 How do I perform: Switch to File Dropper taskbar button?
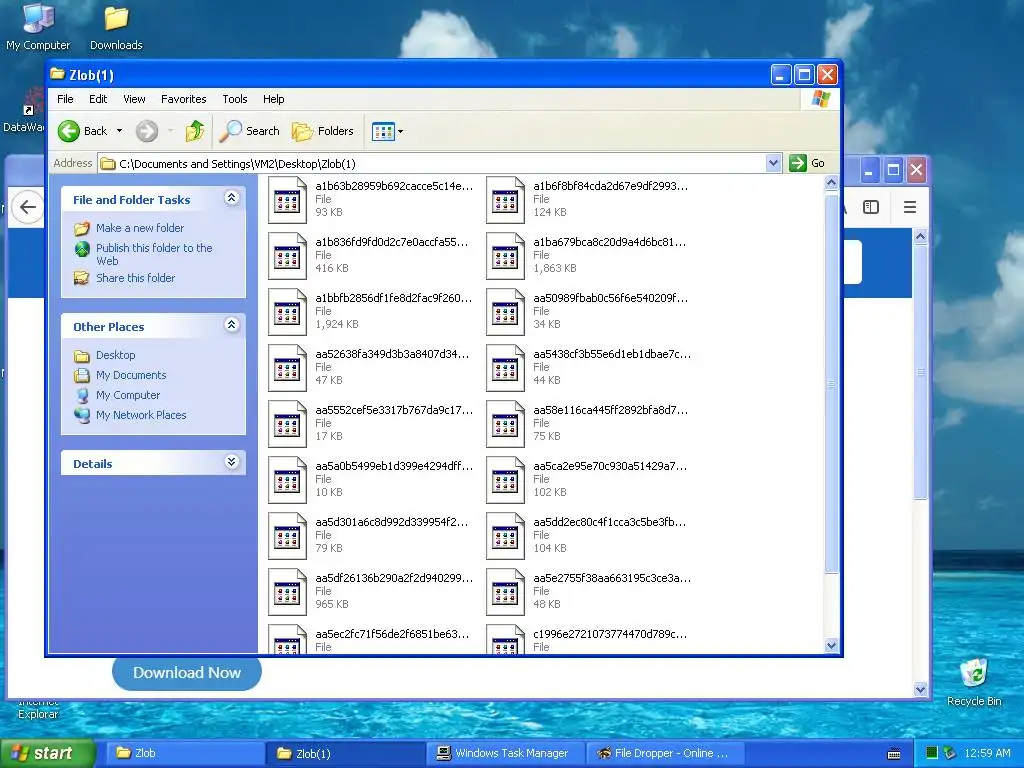666,754
